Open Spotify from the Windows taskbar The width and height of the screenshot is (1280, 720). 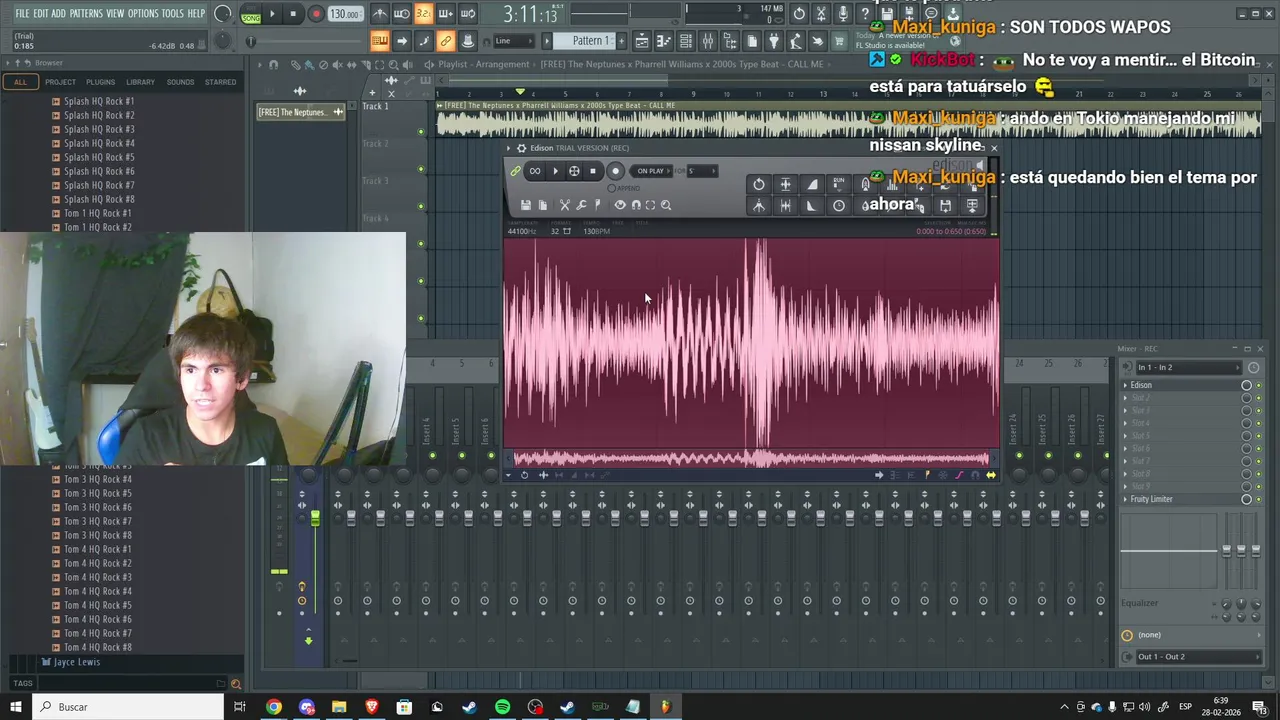pyautogui.click(x=502, y=707)
